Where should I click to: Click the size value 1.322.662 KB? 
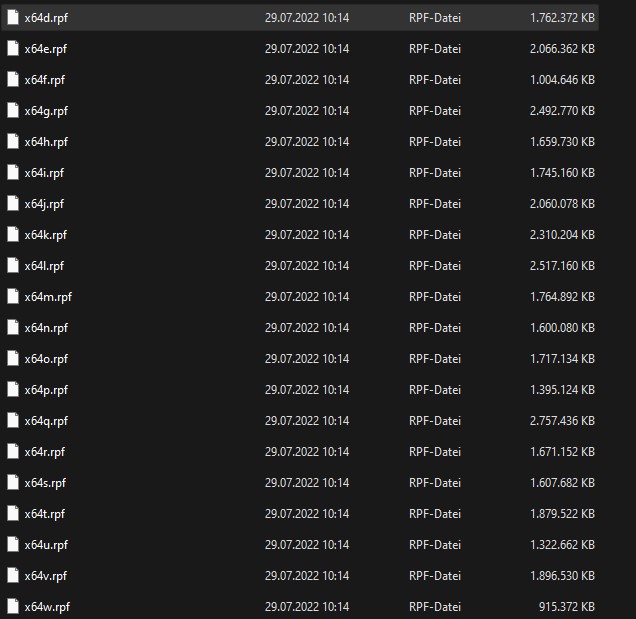coord(562,545)
